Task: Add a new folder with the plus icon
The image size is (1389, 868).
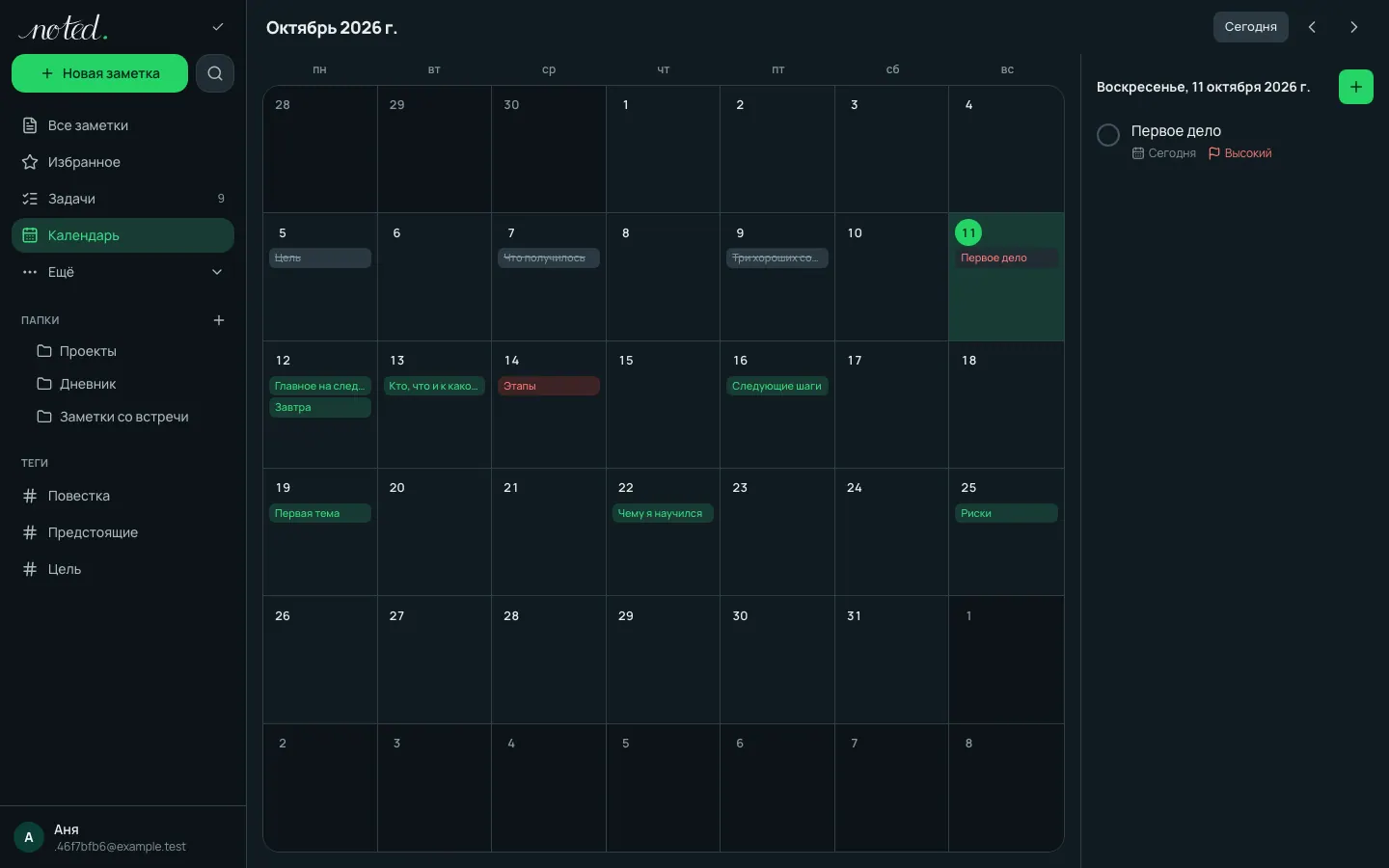Action: coord(219,320)
